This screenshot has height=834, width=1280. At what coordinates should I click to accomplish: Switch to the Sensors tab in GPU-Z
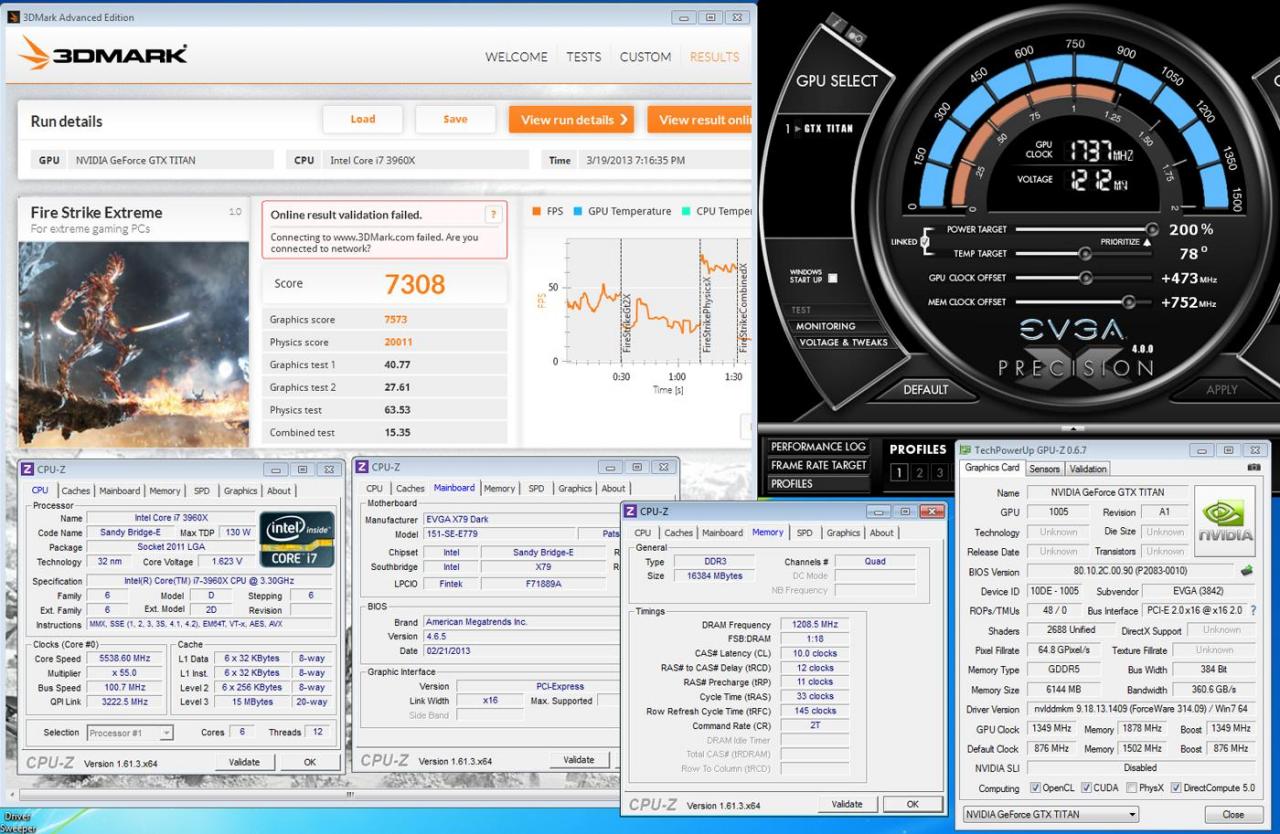1044,468
